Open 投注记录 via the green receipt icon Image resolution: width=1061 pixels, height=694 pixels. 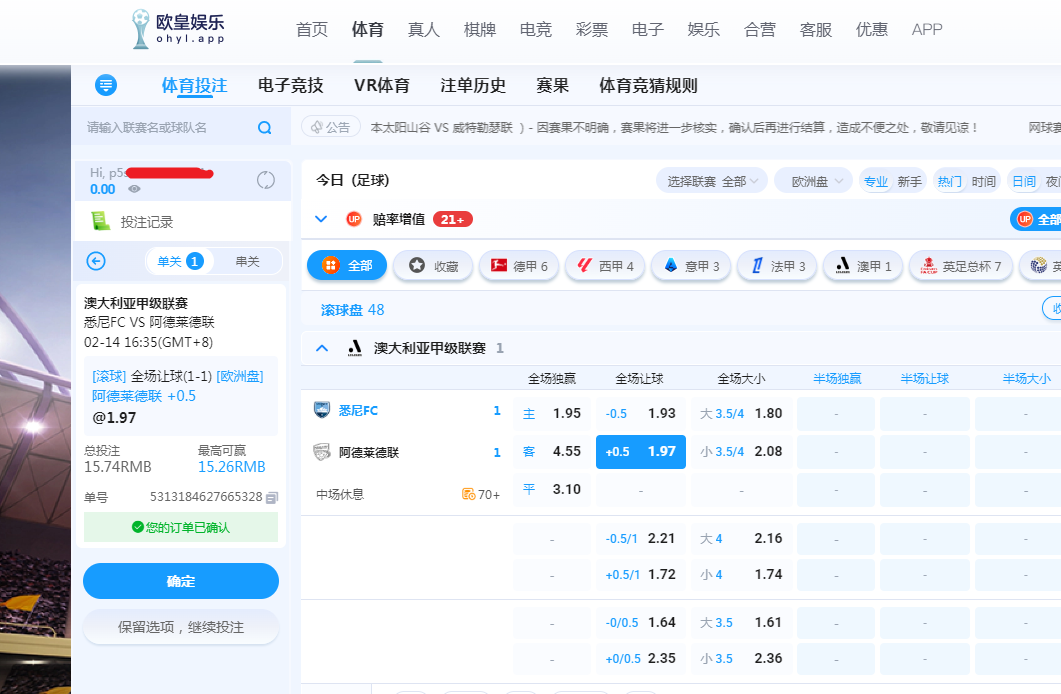click(x=101, y=222)
